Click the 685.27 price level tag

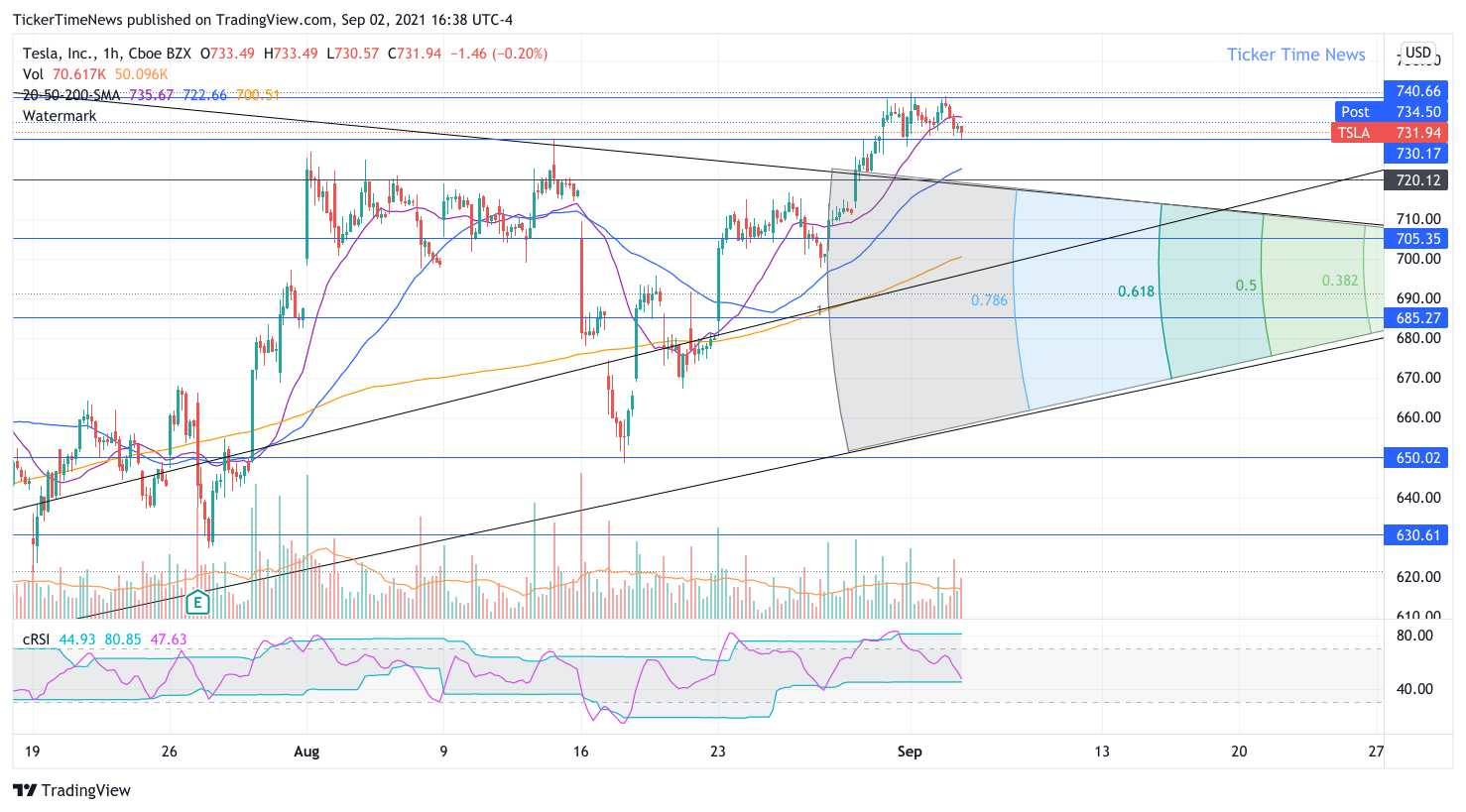pyautogui.click(x=1416, y=317)
